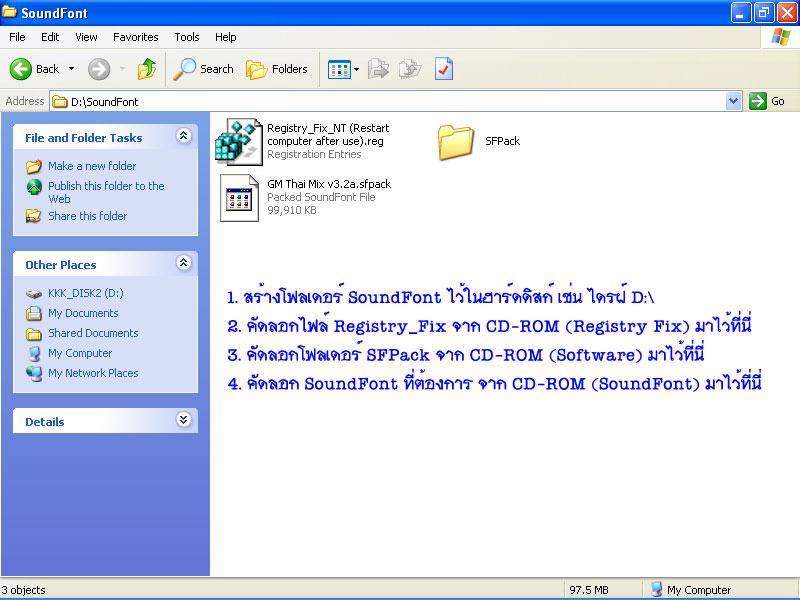
Task: Click Publish this folder to the Web
Action: 106,192
